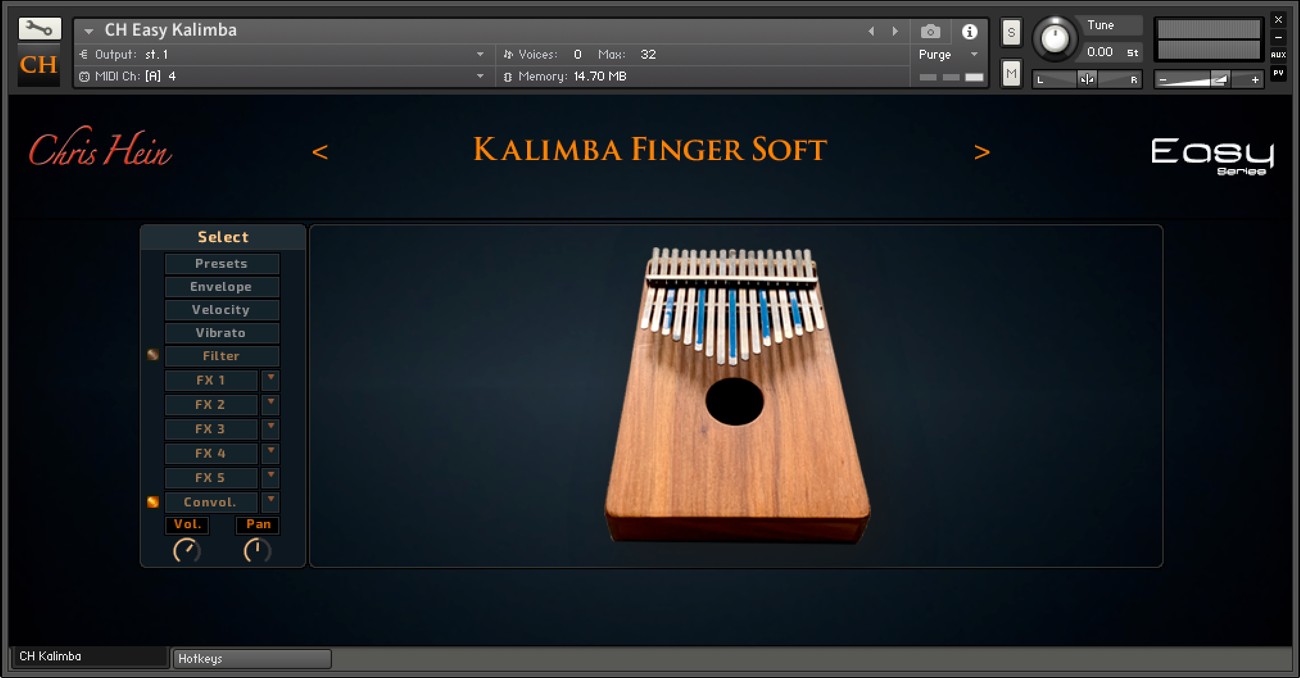Open instrument edit mode with wrench icon

[40, 28]
